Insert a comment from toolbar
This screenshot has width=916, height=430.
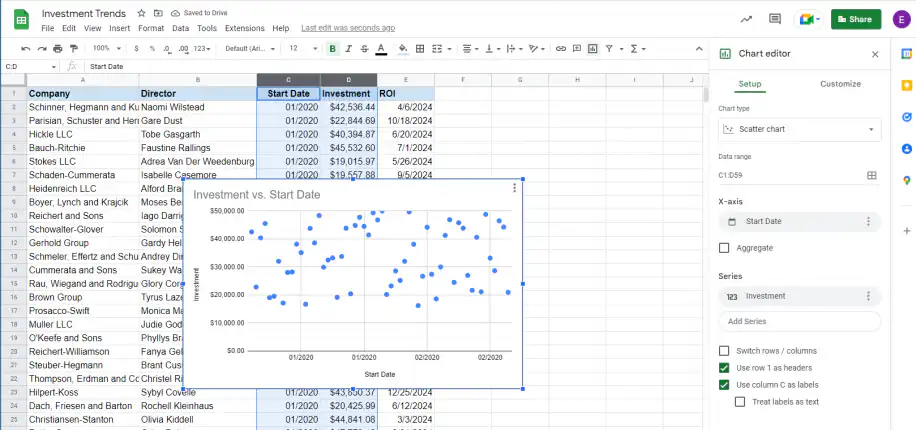click(577, 48)
